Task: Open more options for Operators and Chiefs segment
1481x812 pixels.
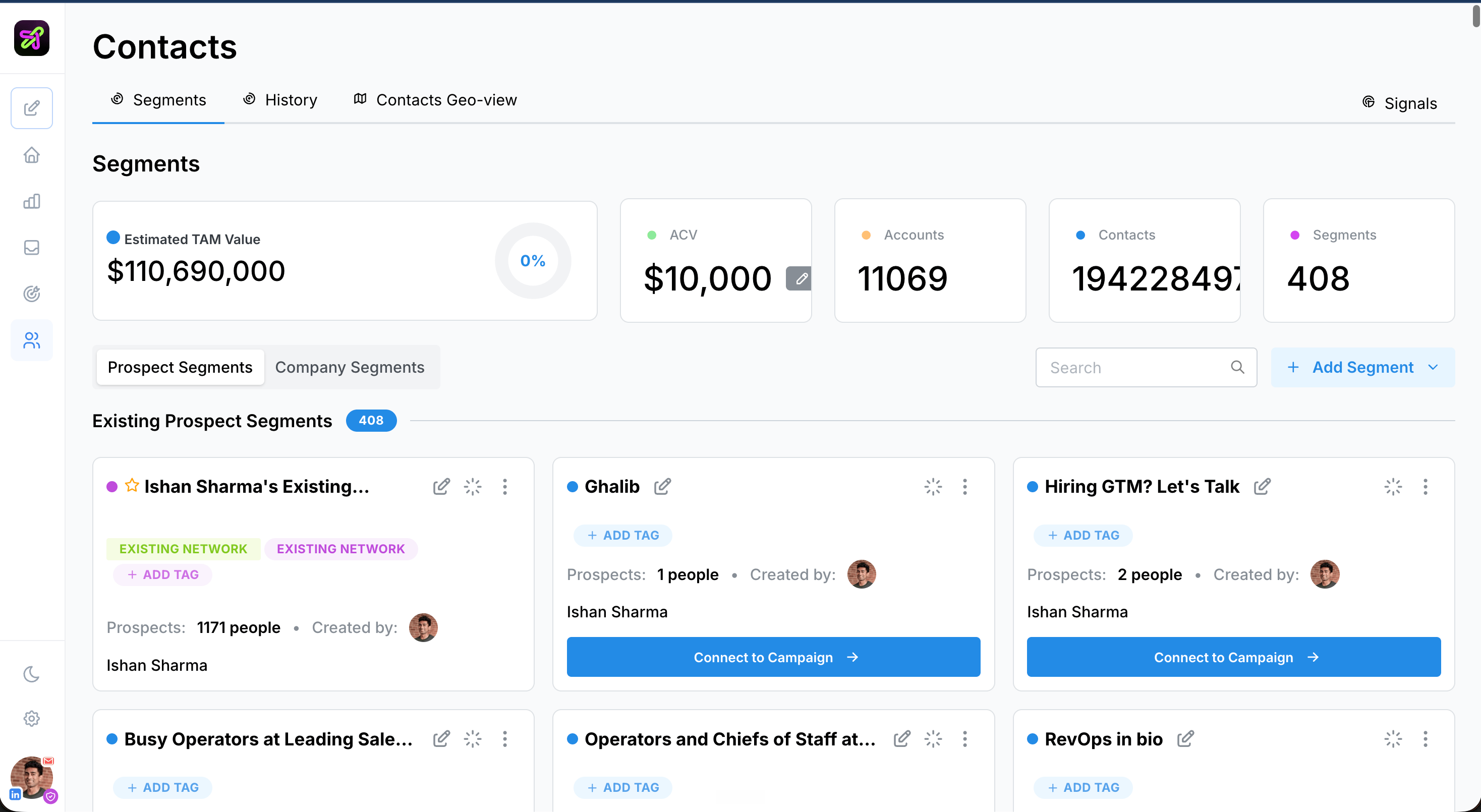Action: 965,738
